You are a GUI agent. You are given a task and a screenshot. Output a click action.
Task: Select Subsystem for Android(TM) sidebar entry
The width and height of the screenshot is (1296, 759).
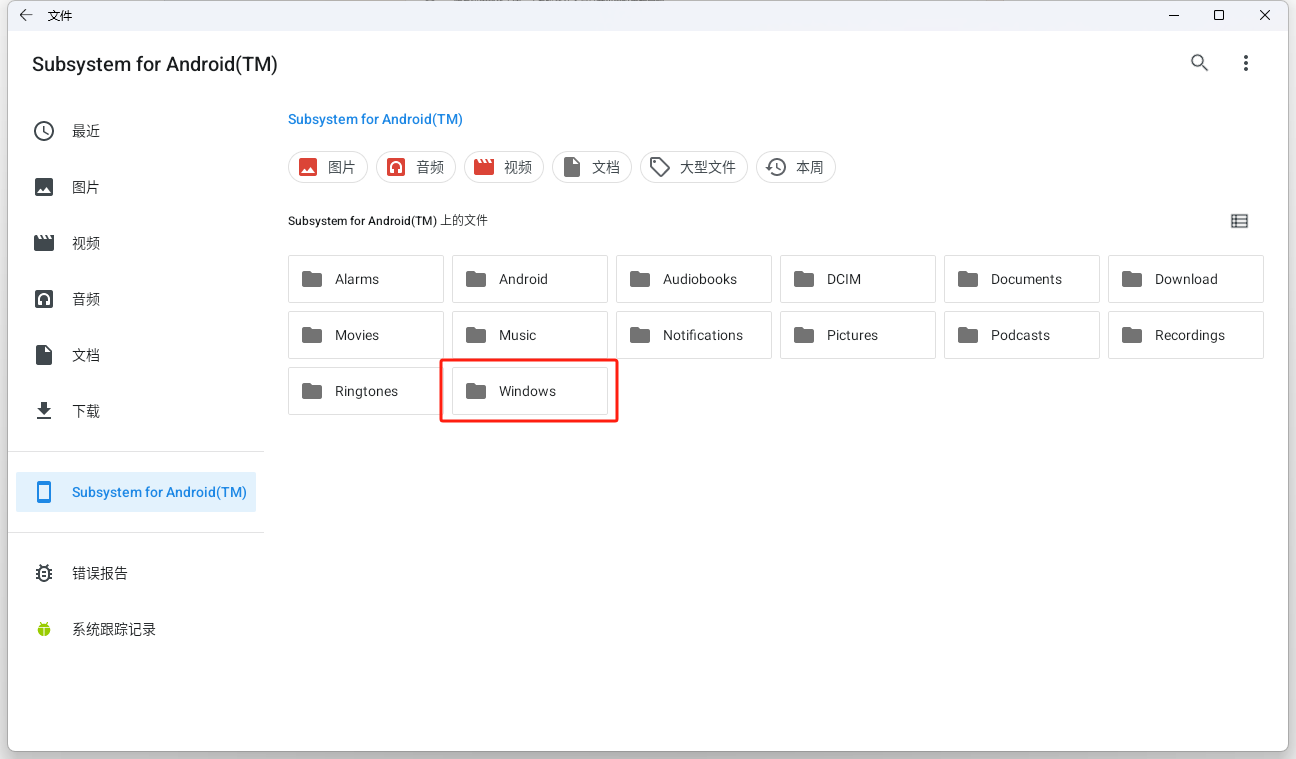[x=136, y=492]
